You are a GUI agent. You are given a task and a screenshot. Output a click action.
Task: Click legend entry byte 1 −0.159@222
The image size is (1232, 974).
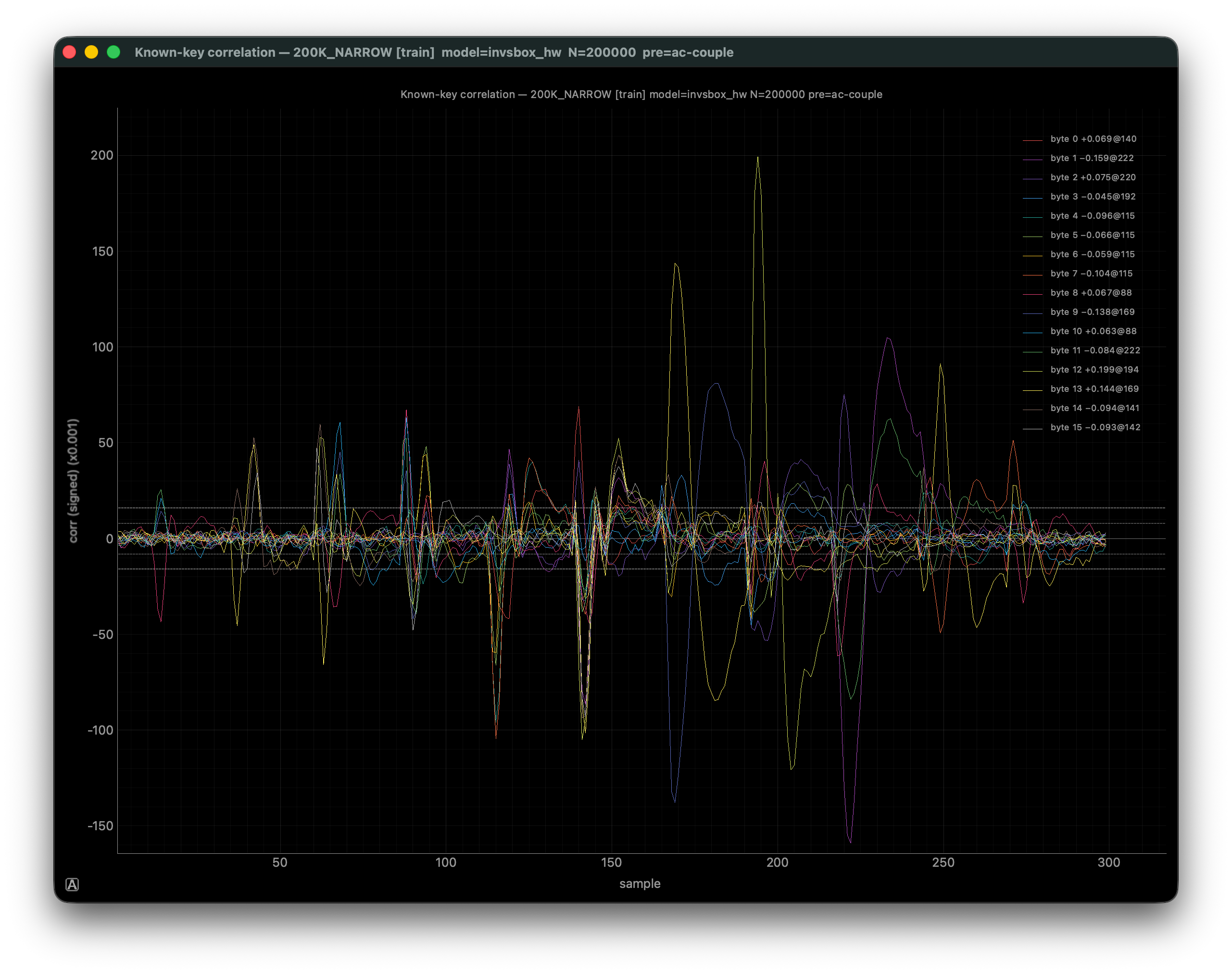point(1078,158)
